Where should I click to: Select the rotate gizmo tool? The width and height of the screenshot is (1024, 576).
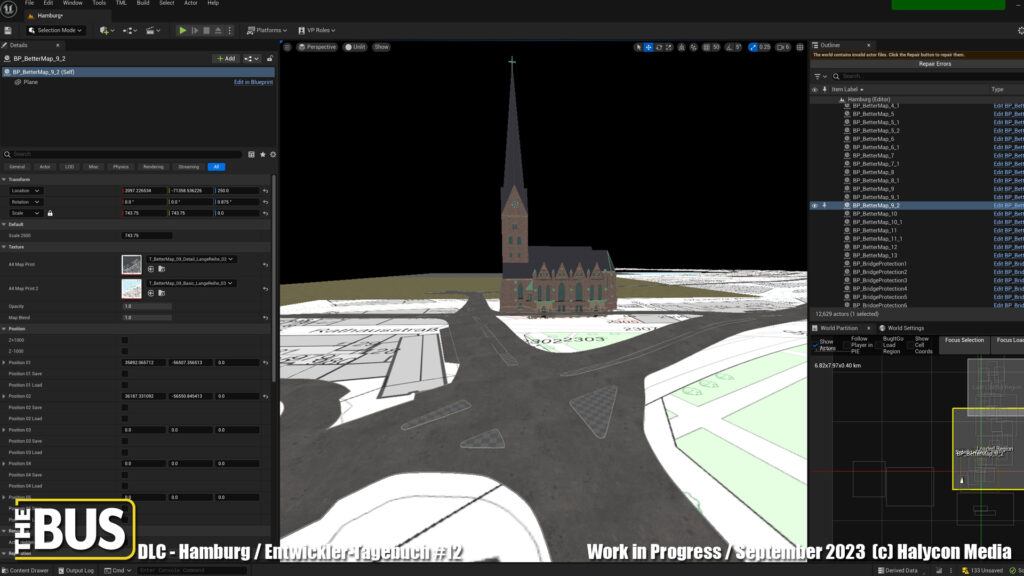coord(661,47)
